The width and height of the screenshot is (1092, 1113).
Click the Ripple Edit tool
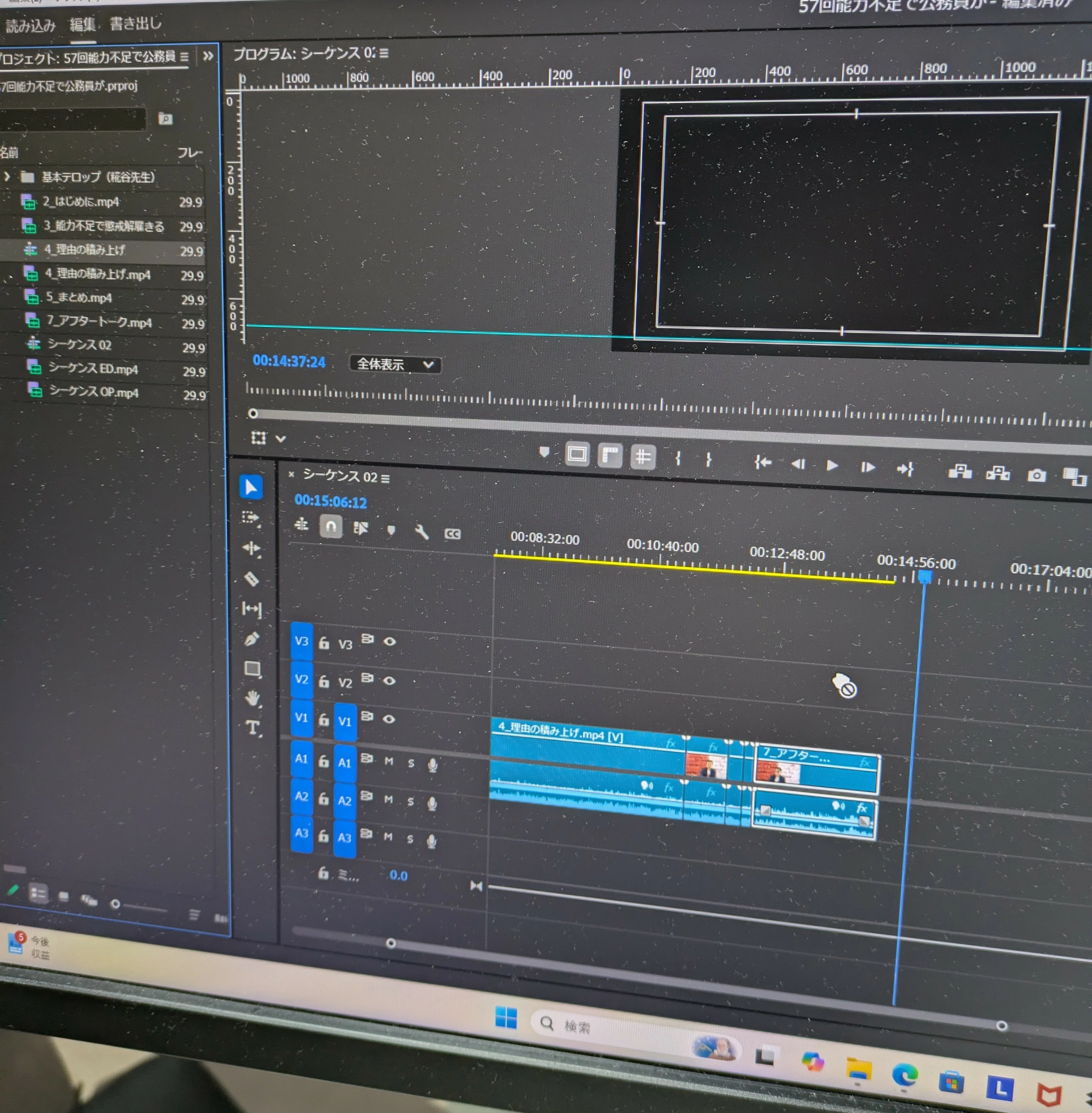(x=251, y=548)
